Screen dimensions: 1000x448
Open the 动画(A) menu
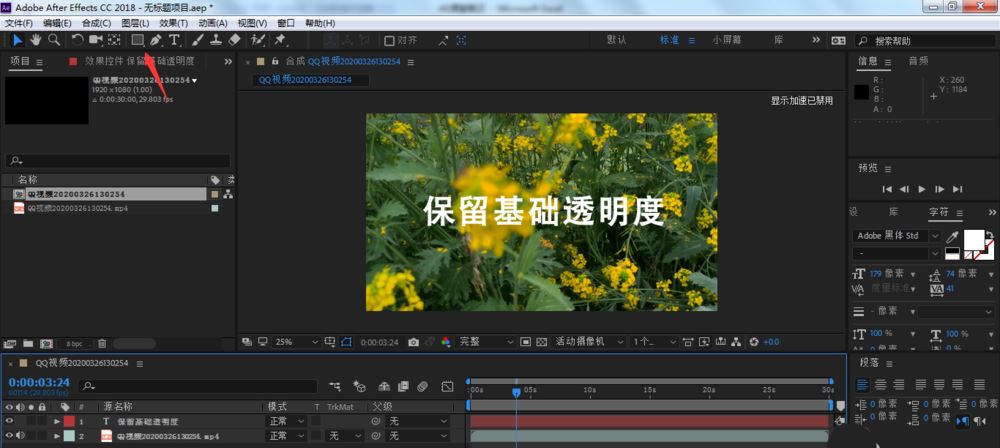click(212, 23)
